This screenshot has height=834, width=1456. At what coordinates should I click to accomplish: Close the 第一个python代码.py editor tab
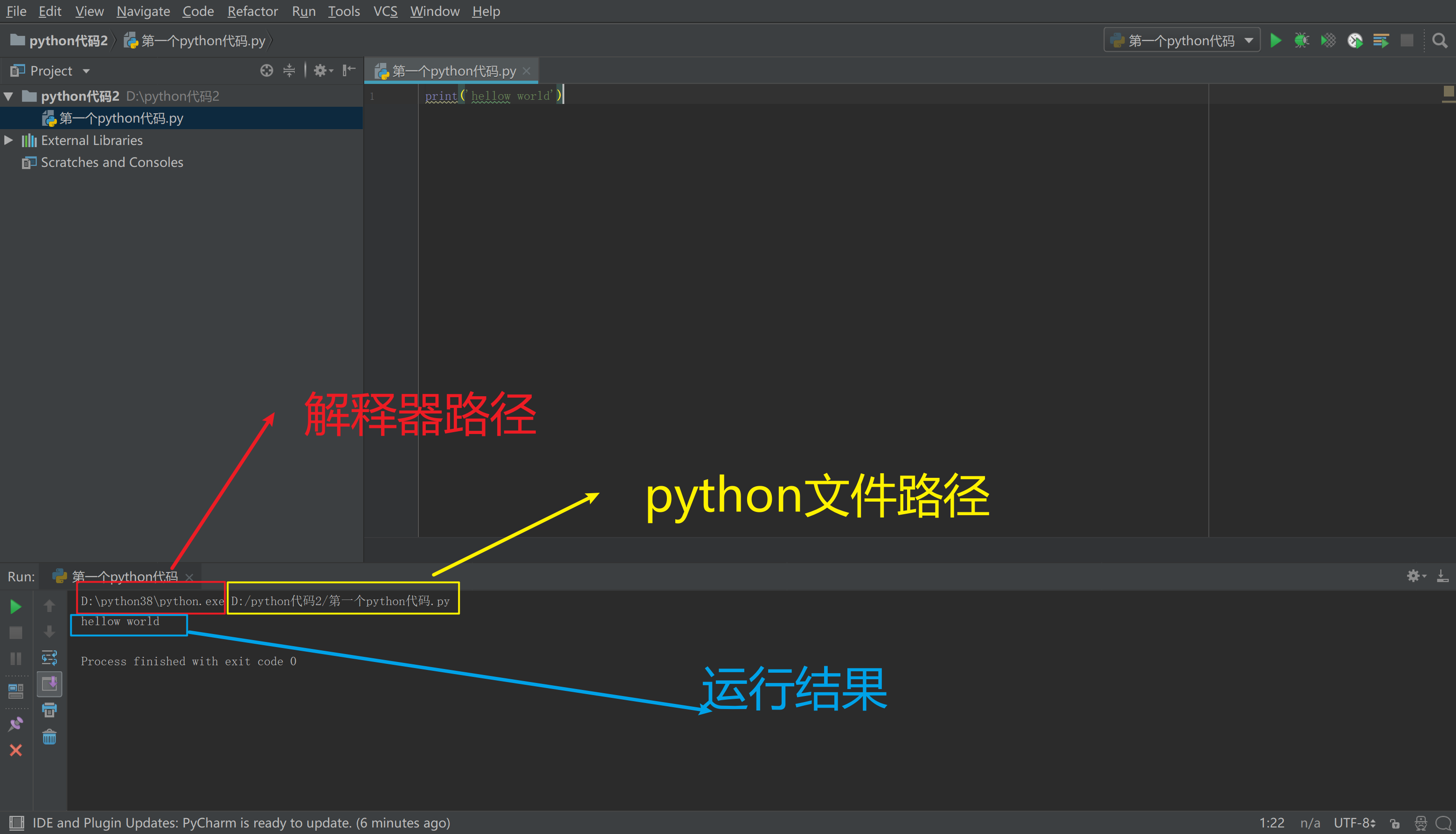coord(527,71)
